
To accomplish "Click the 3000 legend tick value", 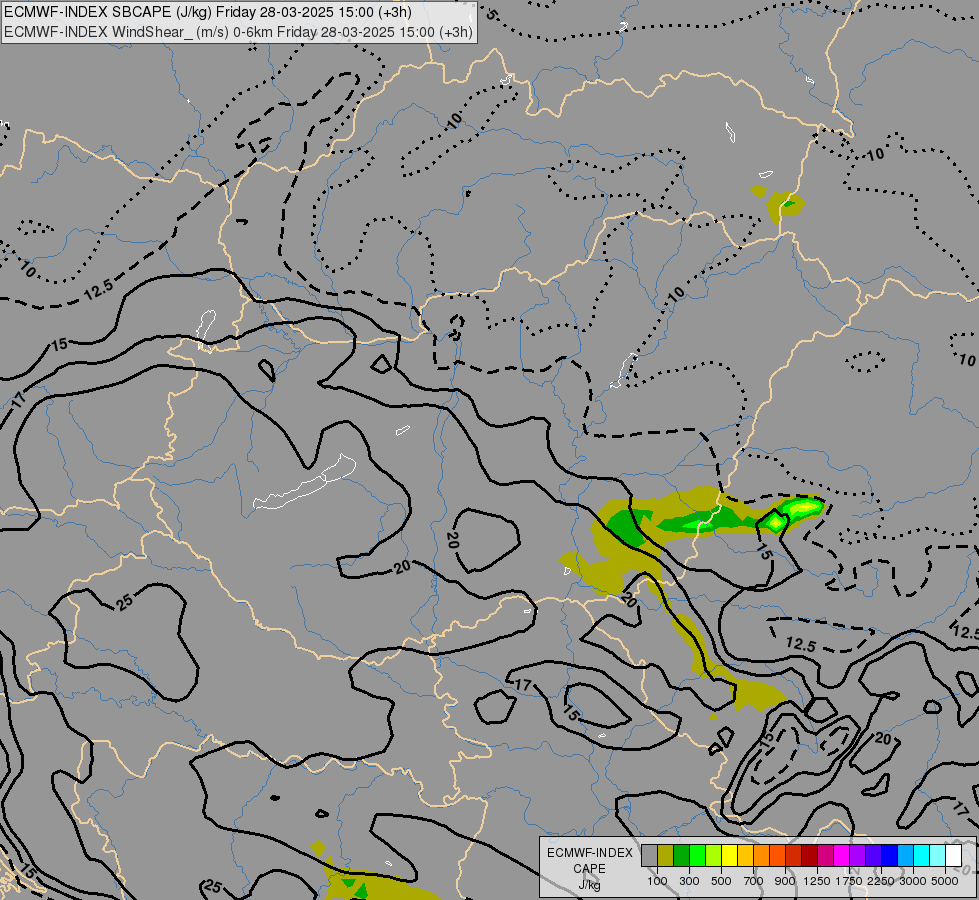I will [913, 881].
